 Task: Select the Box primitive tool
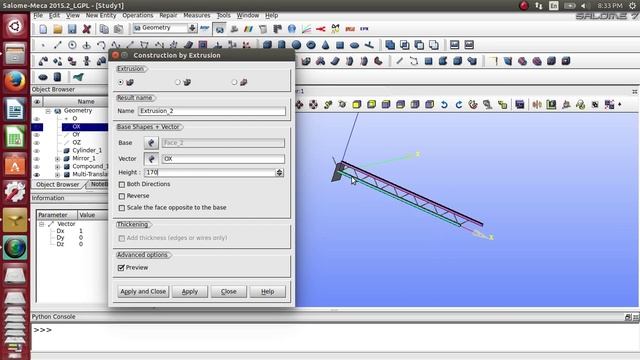pyautogui.click(x=267, y=45)
